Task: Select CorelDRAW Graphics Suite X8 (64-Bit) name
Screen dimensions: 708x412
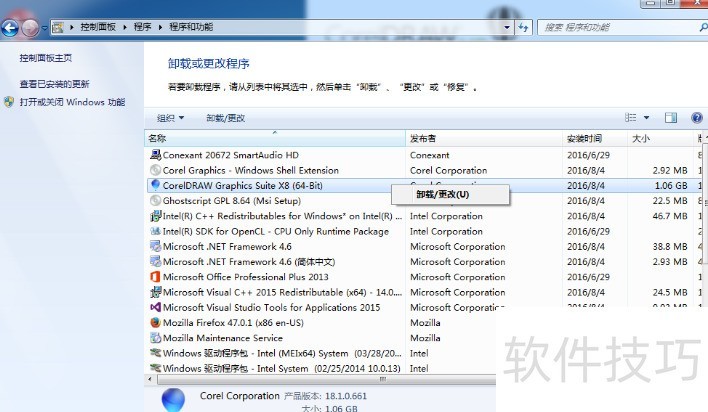Action: (x=242, y=186)
